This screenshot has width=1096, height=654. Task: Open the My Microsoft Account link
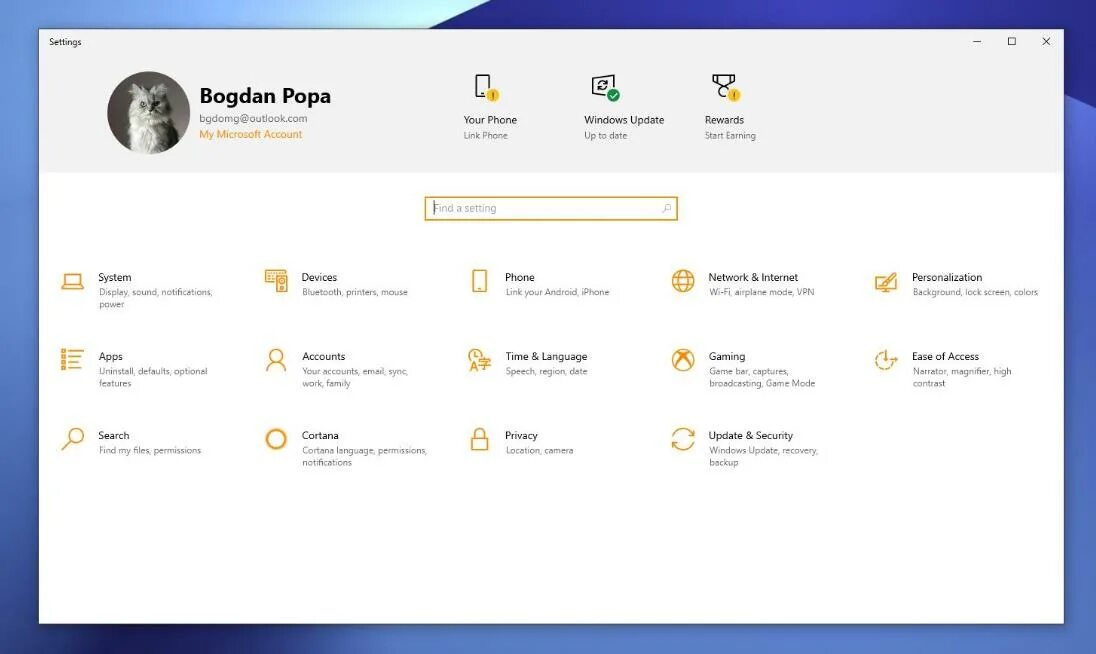pos(250,134)
